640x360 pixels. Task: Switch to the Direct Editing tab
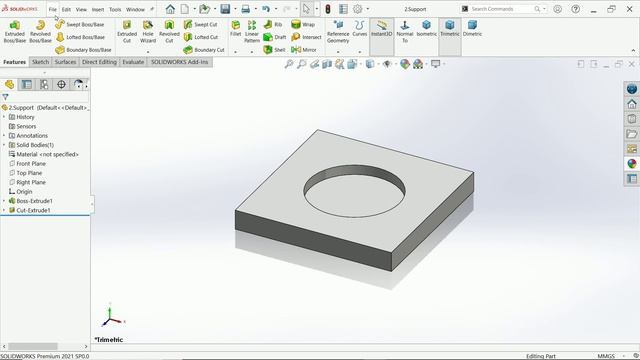99,62
